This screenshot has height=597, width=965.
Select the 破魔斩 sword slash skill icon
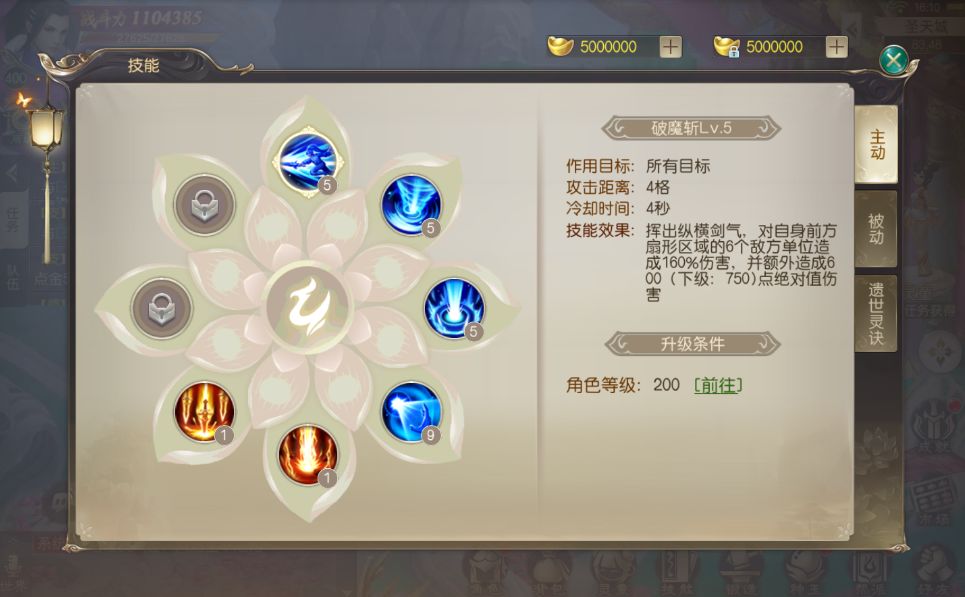coord(308,162)
